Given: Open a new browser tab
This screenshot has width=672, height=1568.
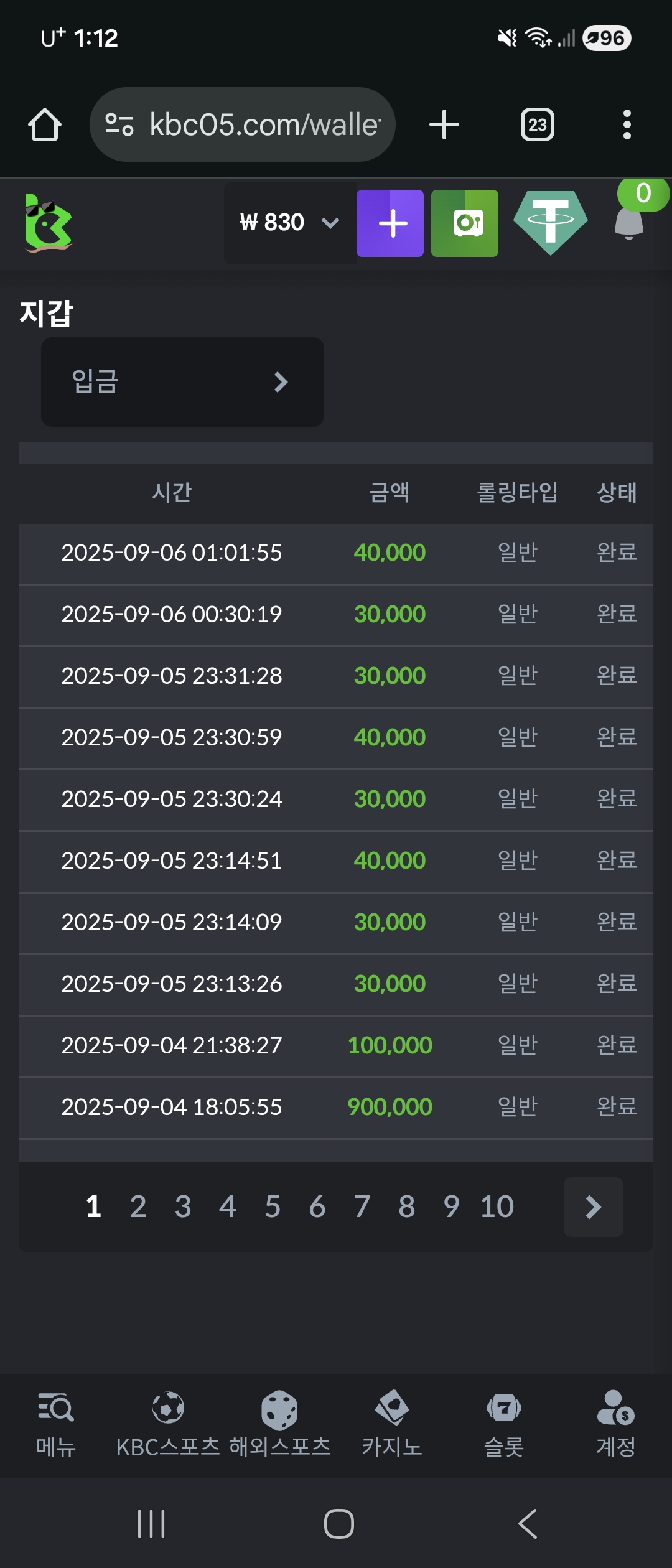Looking at the screenshot, I should [444, 124].
